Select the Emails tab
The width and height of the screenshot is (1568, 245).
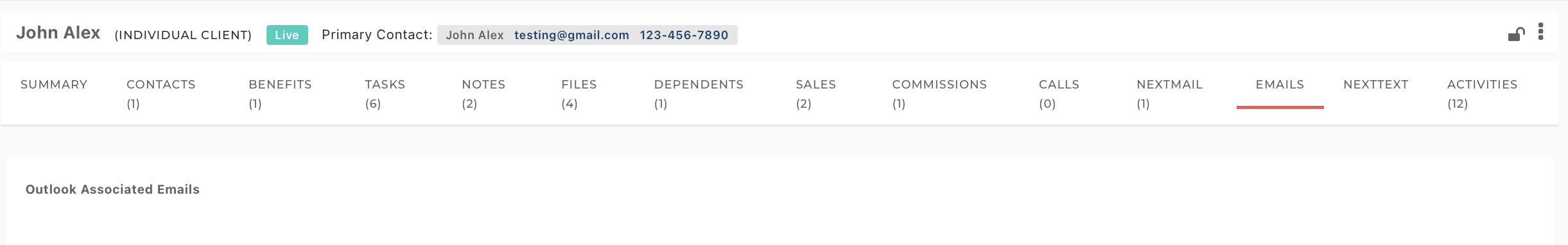click(1280, 85)
